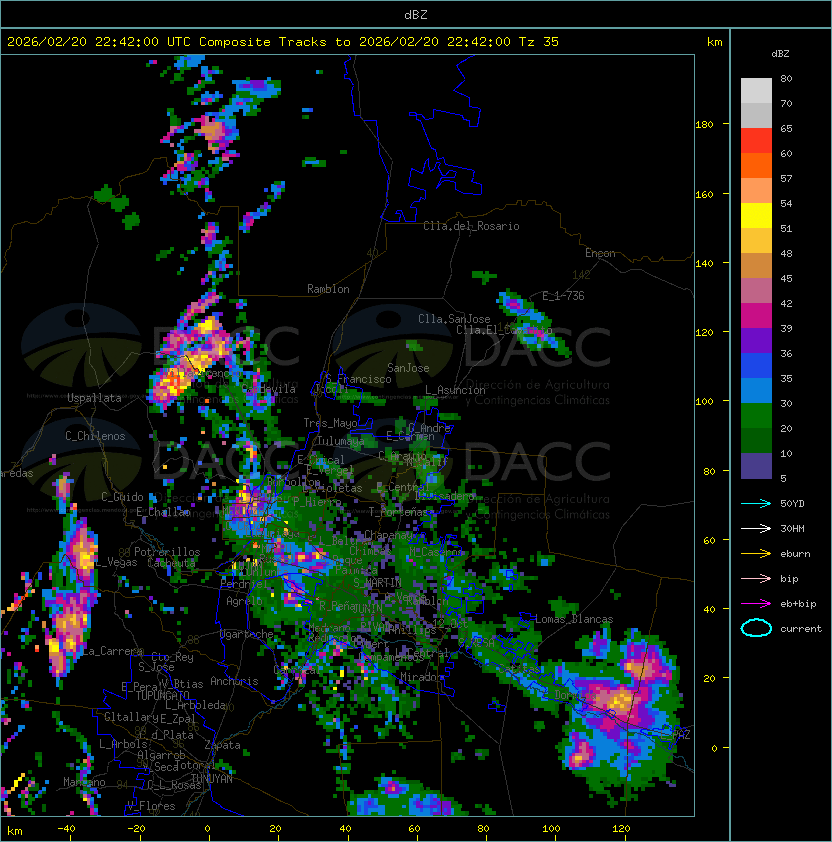Click the 180 km tick on the vertical axis

[704, 125]
